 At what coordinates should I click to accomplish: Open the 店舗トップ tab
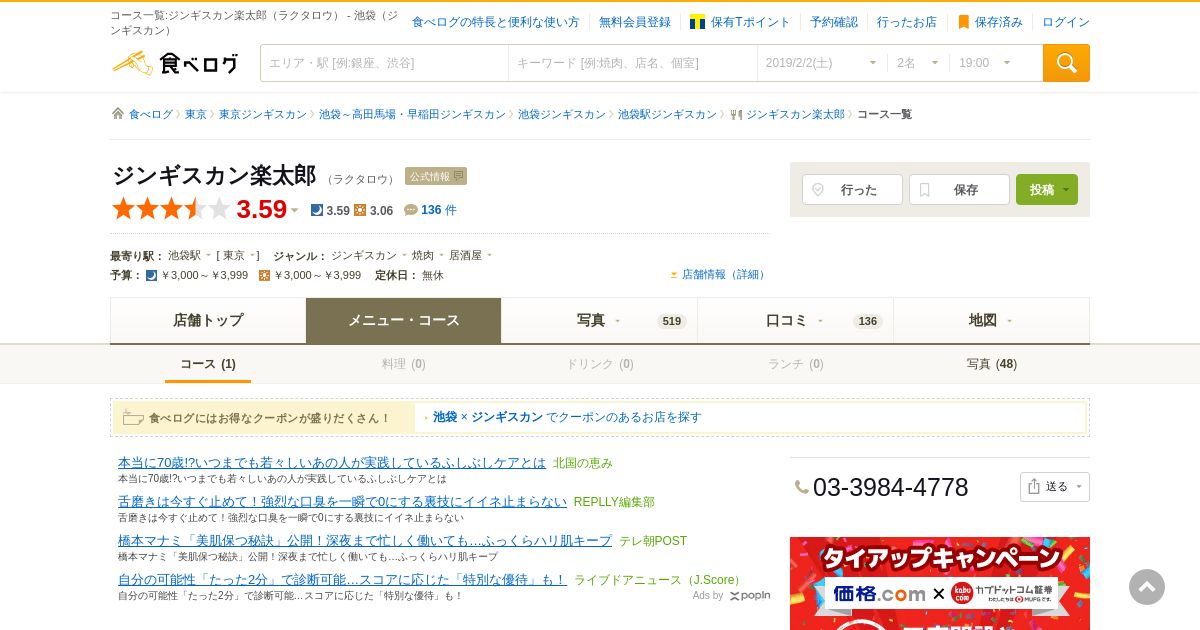(208, 320)
